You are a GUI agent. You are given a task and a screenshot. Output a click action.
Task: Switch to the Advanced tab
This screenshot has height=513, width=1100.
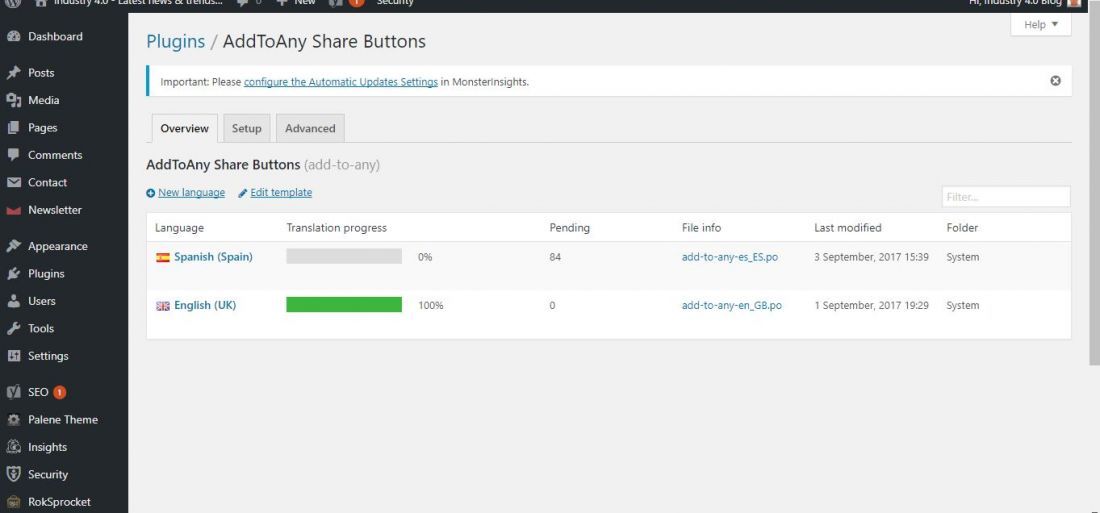click(x=310, y=128)
